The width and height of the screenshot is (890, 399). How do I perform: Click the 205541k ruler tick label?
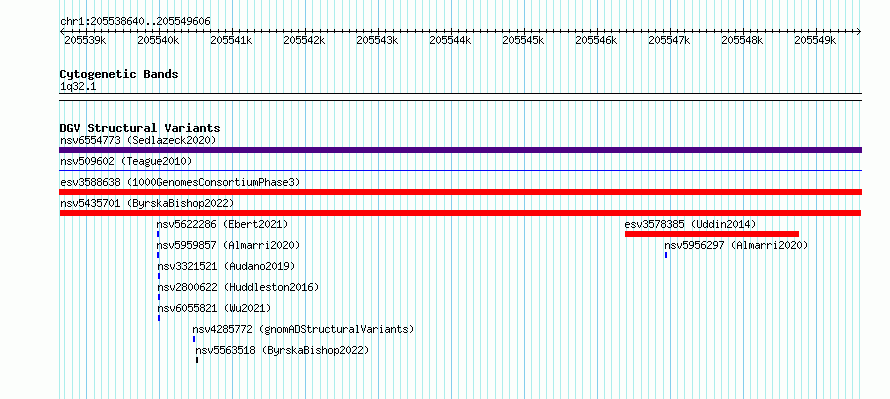point(232,40)
